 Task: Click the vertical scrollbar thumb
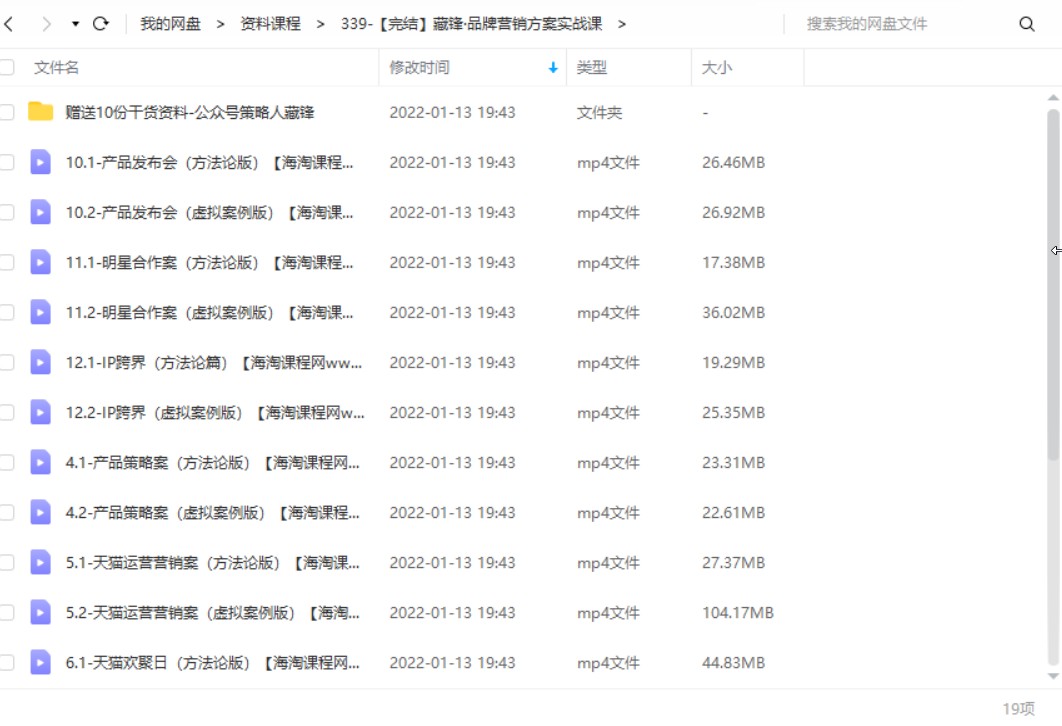[1053, 284]
